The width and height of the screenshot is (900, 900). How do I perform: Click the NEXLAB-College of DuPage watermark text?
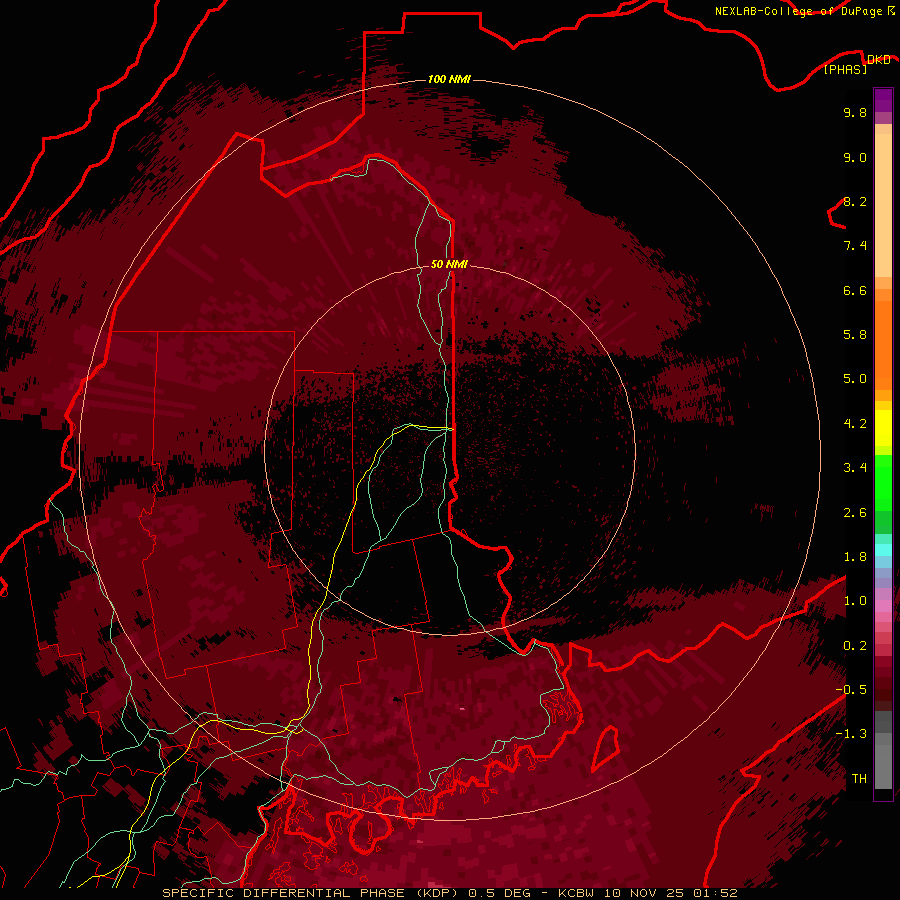798,11
